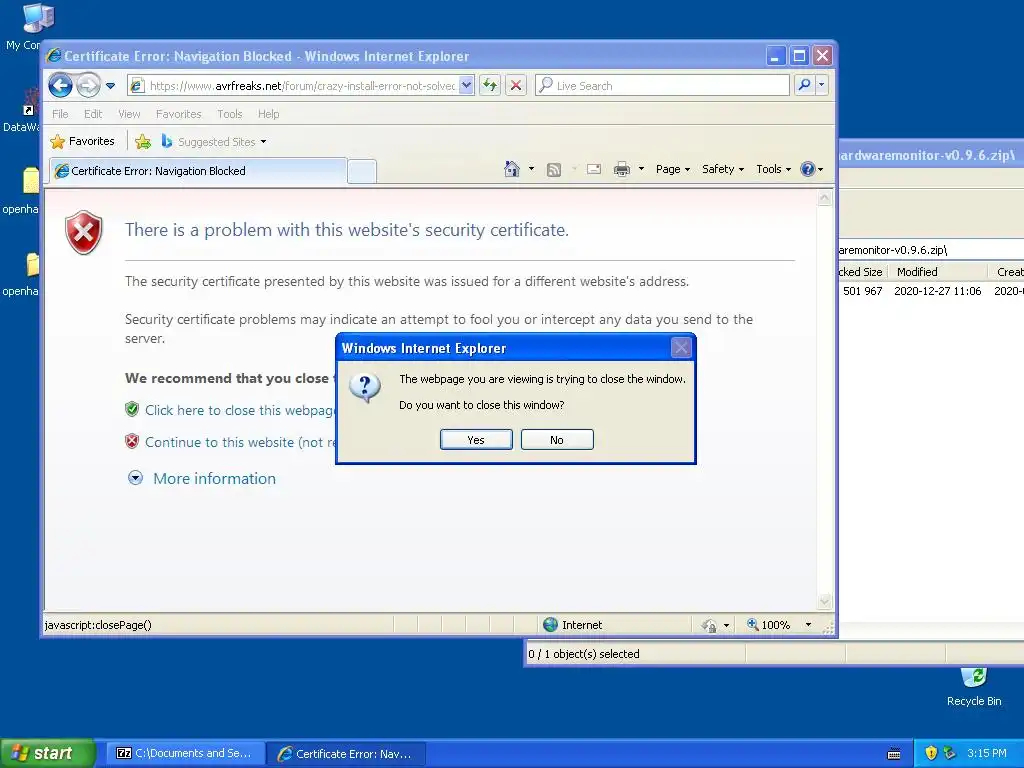Image resolution: width=1024 pixels, height=768 pixels.
Task: Click the Internet Explorer title bar logo
Action: (x=54, y=56)
